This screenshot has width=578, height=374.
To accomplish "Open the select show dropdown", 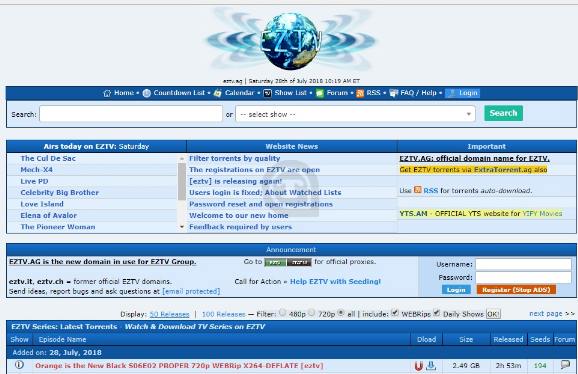I will coord(355,114).
